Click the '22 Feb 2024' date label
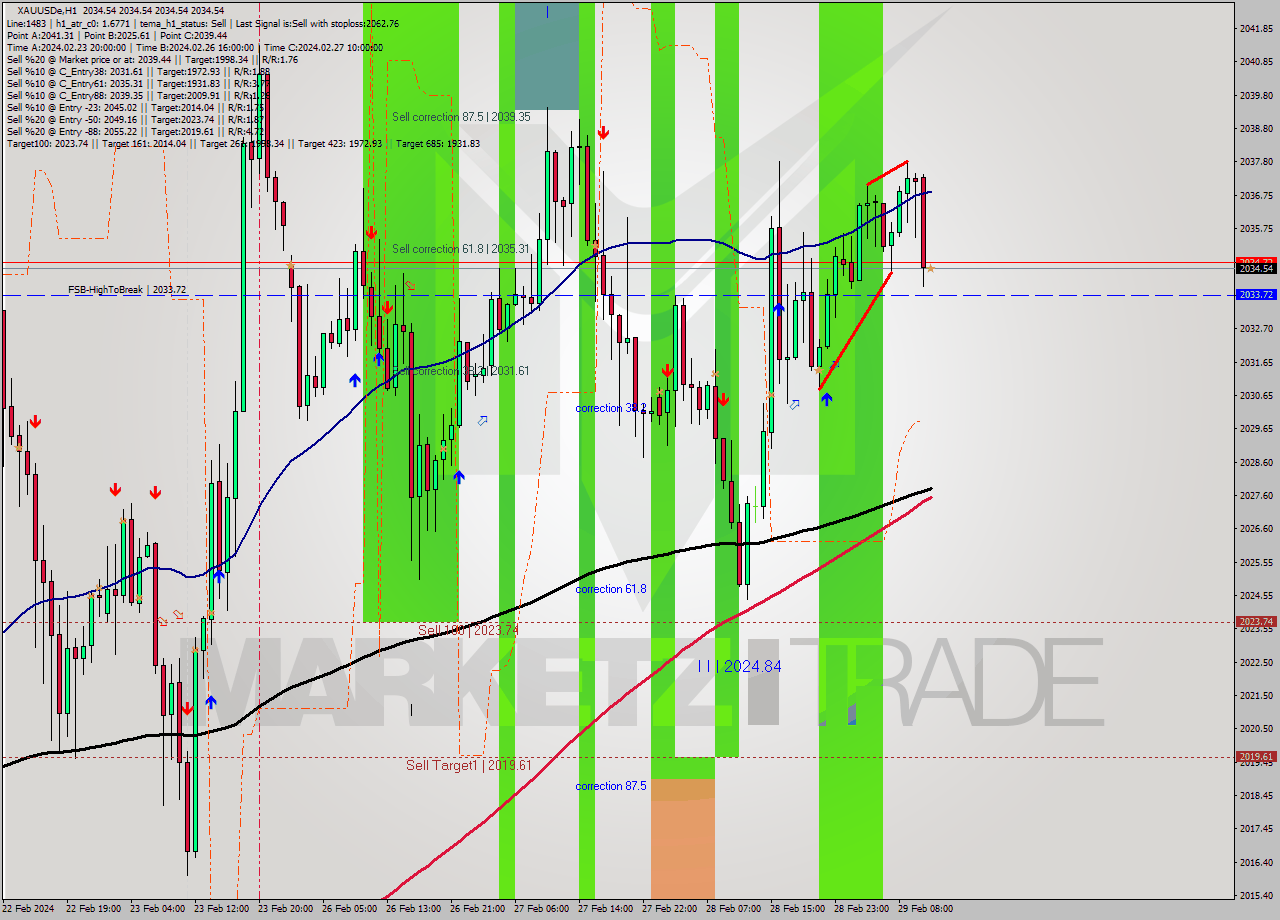The height and width of the screenshot is (920, 1280). coord(28,909)
